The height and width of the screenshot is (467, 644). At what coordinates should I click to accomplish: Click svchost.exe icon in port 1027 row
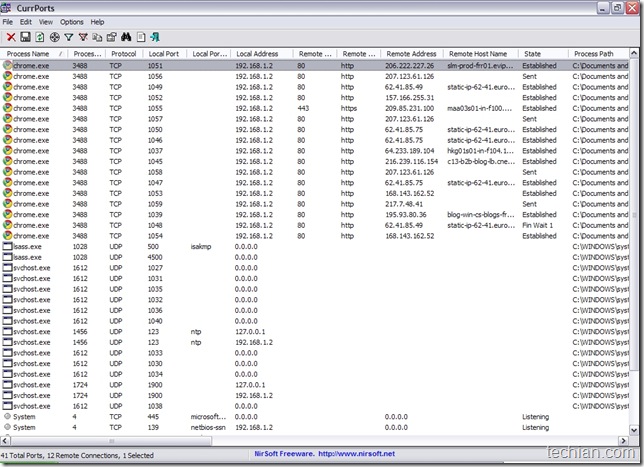tap(7, 268)
